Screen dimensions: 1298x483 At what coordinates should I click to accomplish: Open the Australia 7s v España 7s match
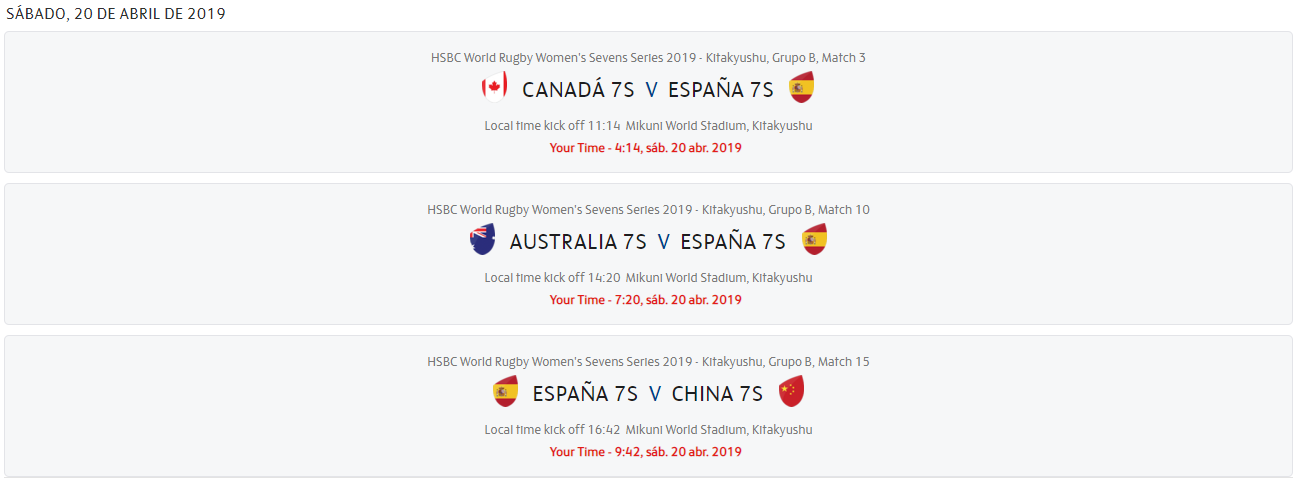(x=648, y=242)
